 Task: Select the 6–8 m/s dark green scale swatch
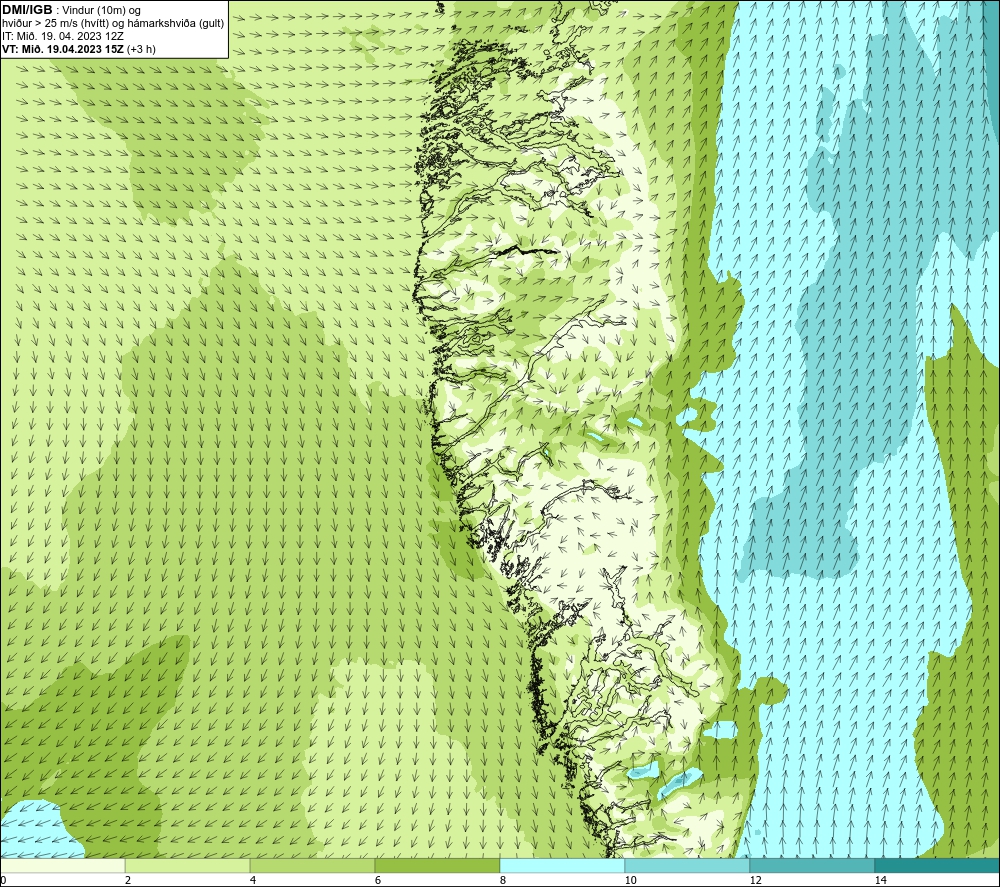(438, 865)
